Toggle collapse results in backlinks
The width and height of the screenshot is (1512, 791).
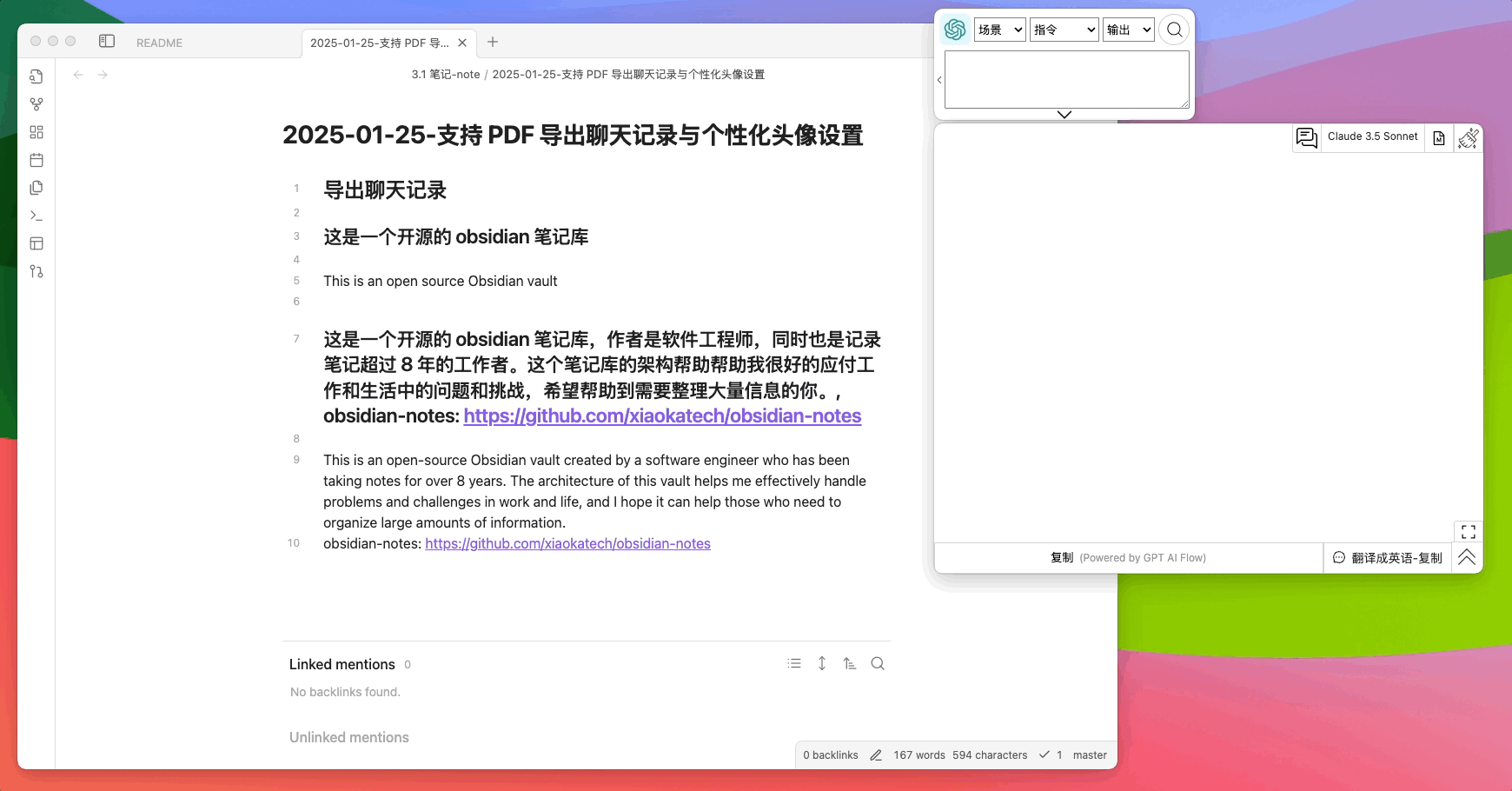point(794,663)
